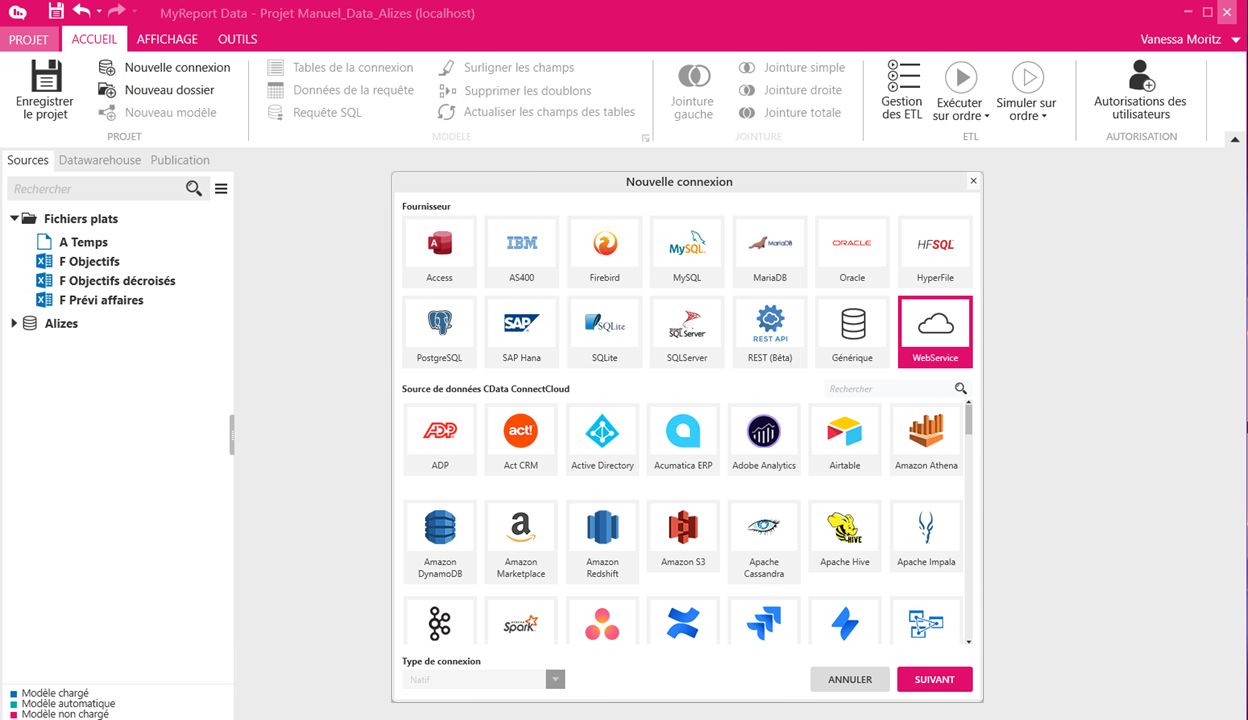
Task: Select the SQLServer provider
Action: pyautogui.click(x=687, y=332)
